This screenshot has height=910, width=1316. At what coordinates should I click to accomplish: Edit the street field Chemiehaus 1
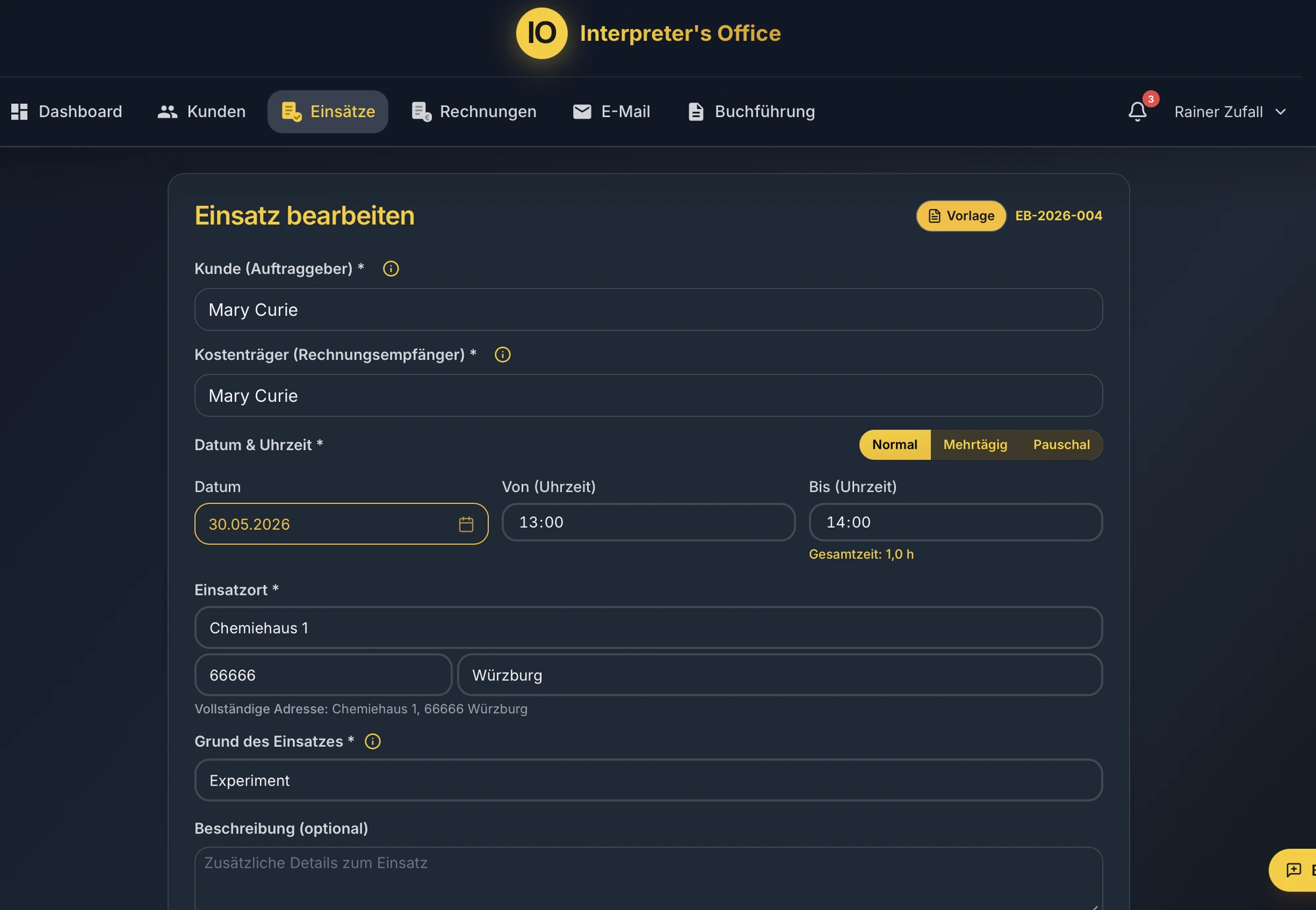point(648,628)
